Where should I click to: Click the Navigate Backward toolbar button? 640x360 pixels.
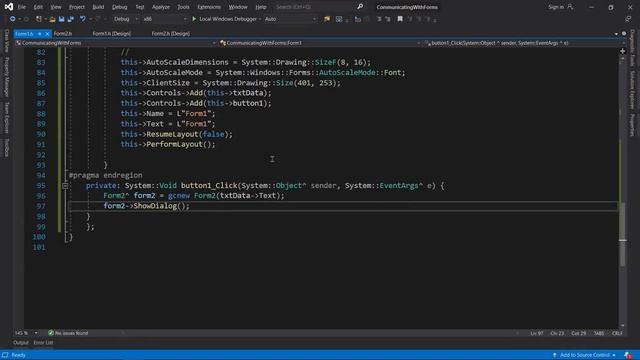[13, 19]
